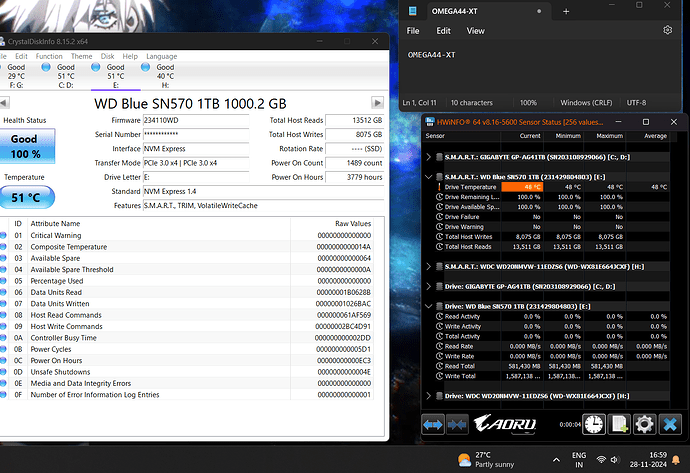Open the Theme menu in CrystalDiskInfo

pyautogui.click(x=81, y=56)
